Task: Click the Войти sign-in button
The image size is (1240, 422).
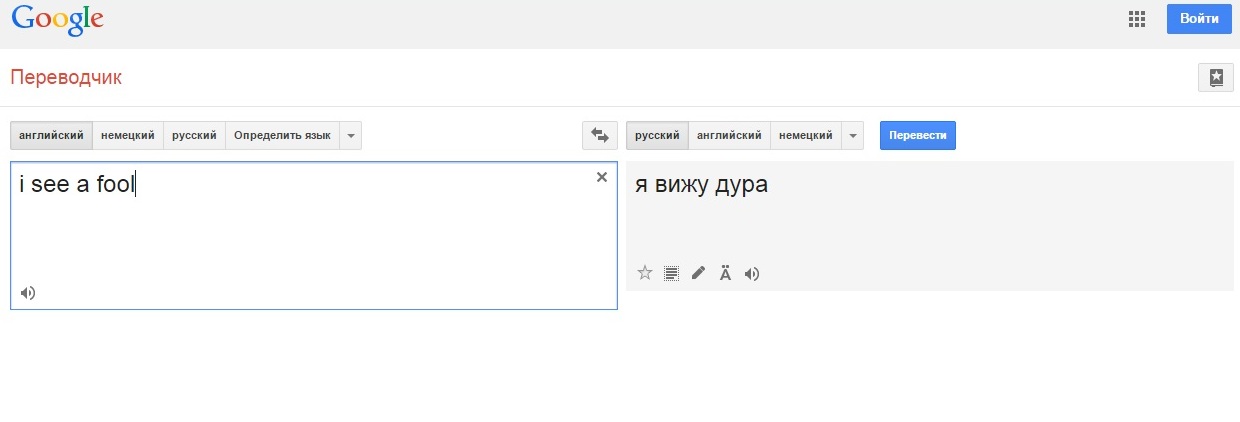Action: click(1198, 19)
